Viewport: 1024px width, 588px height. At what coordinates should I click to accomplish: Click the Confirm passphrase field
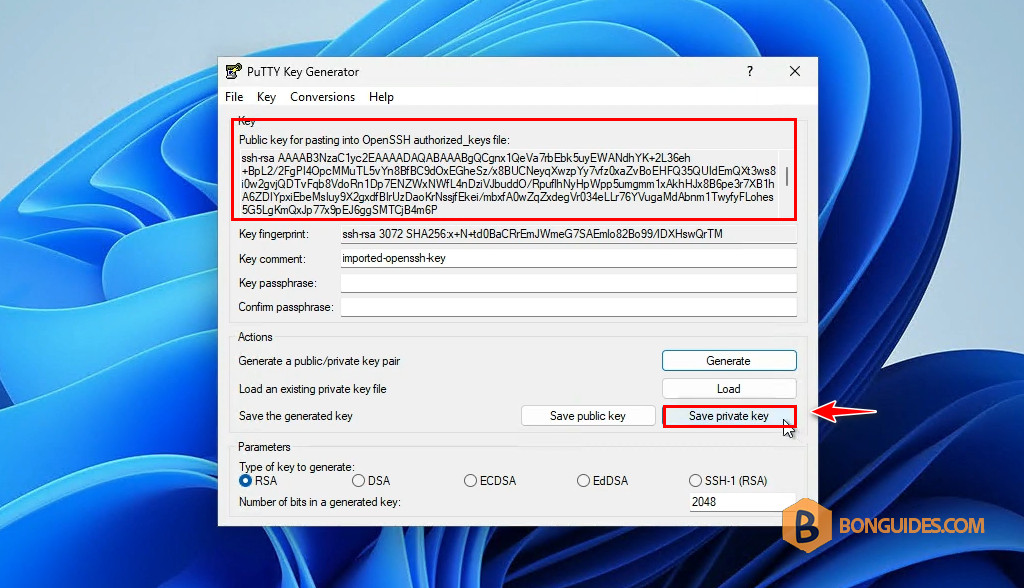[568, 307]
